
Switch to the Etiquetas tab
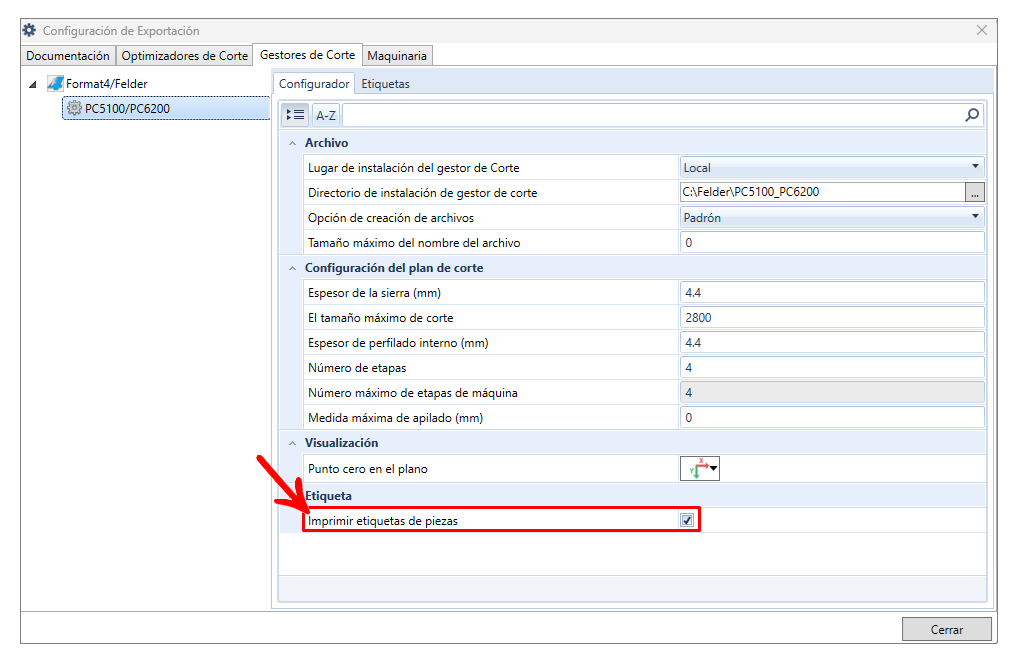click(385, 84)
